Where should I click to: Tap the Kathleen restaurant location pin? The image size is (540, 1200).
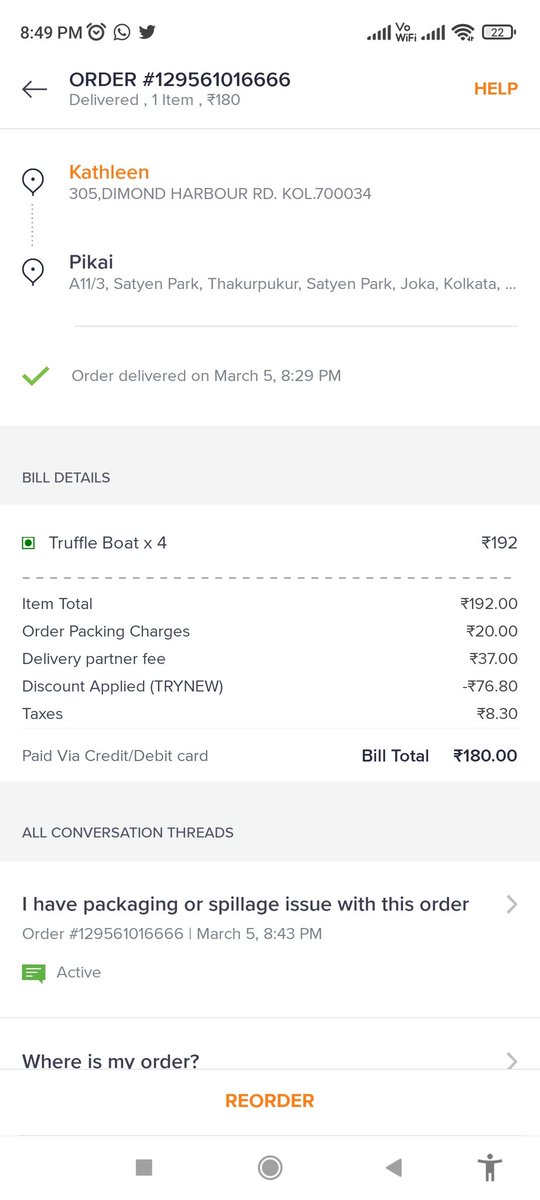tap(33, 182)
